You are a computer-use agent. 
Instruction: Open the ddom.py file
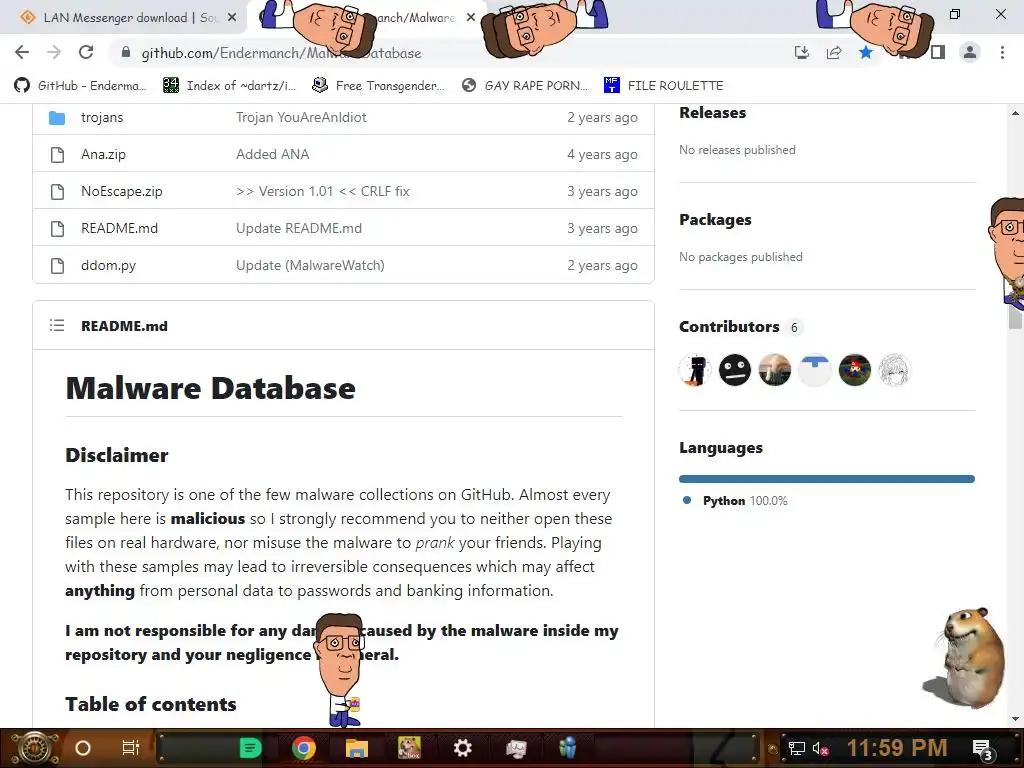tap(108, 266)
